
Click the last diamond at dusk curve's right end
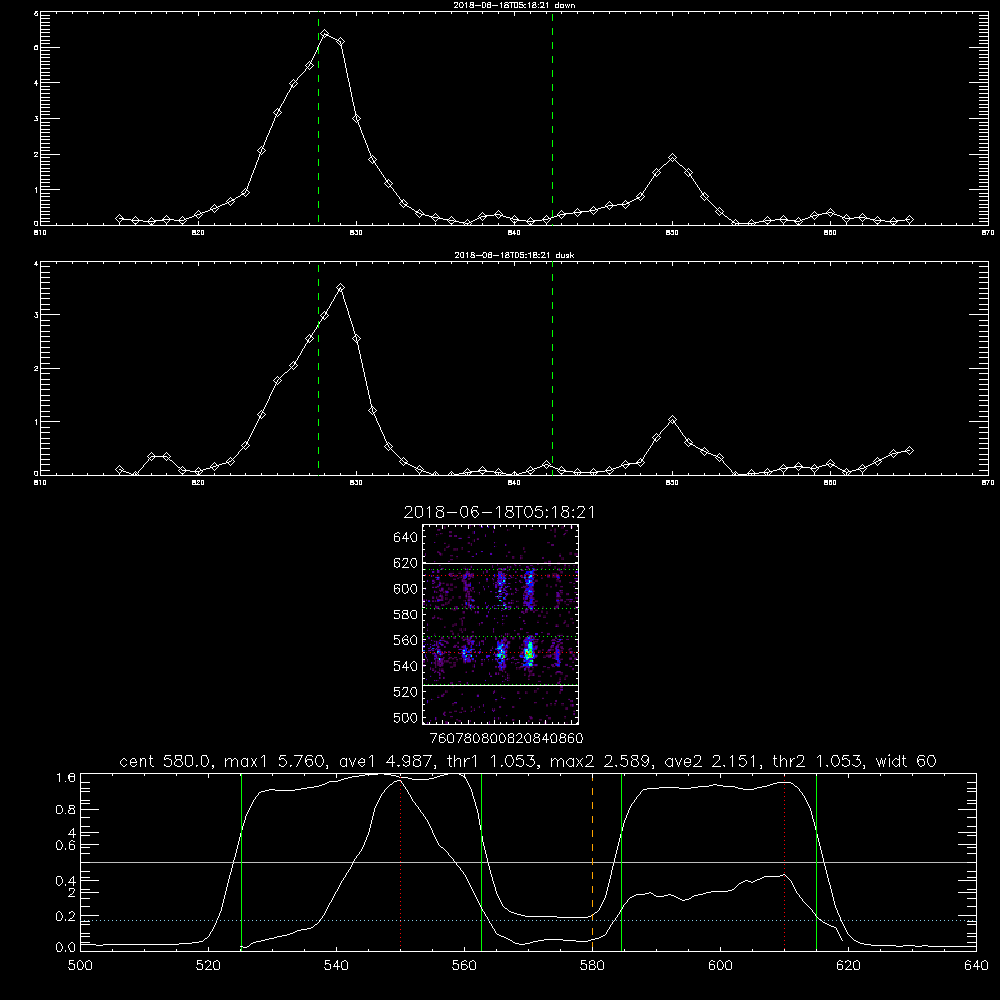909,450
